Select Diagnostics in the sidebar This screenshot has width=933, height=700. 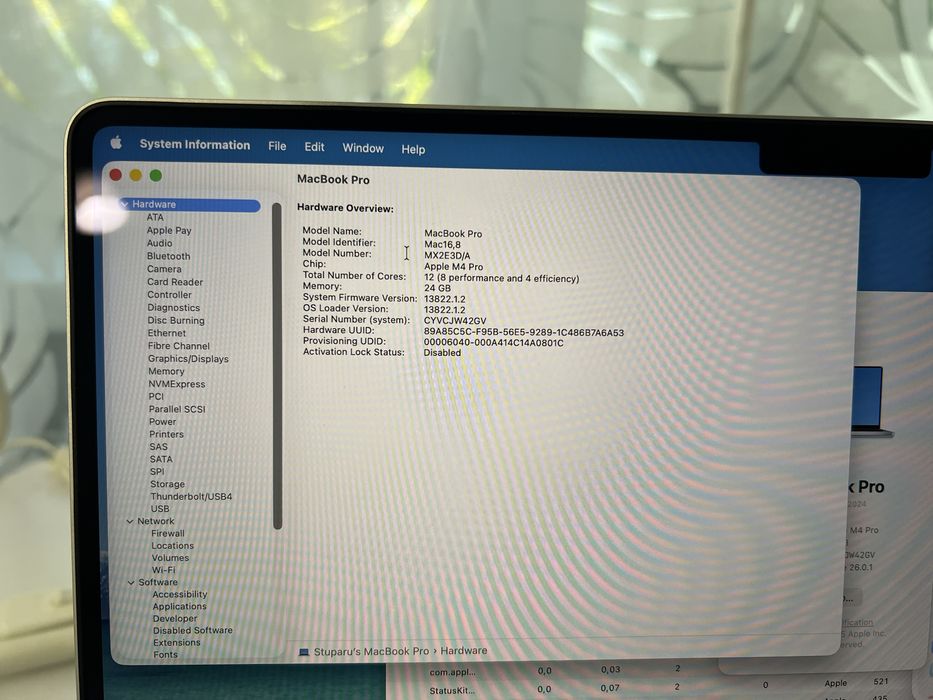click(x=174, y=308)
